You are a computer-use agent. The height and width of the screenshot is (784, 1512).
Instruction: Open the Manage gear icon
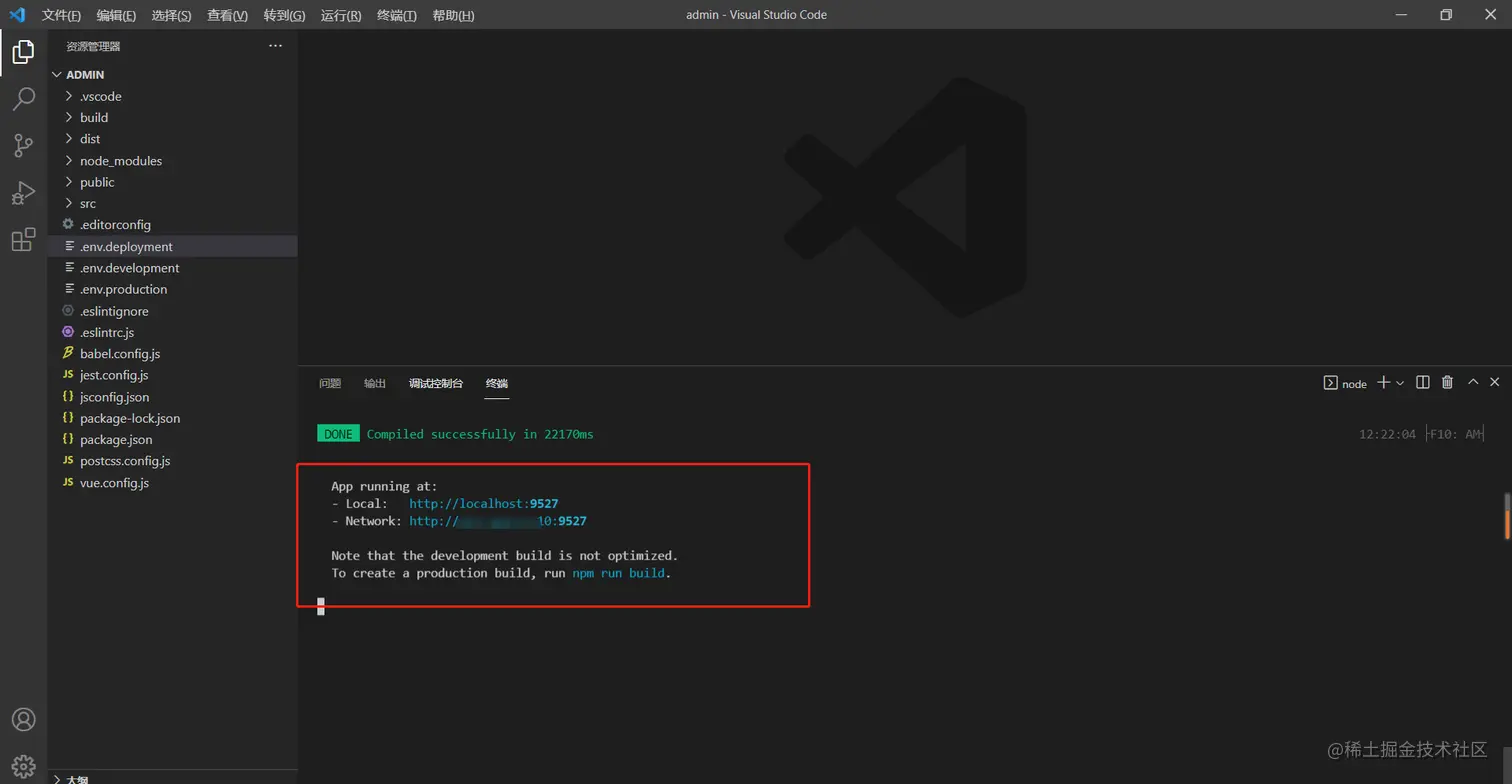coord(23,766)
